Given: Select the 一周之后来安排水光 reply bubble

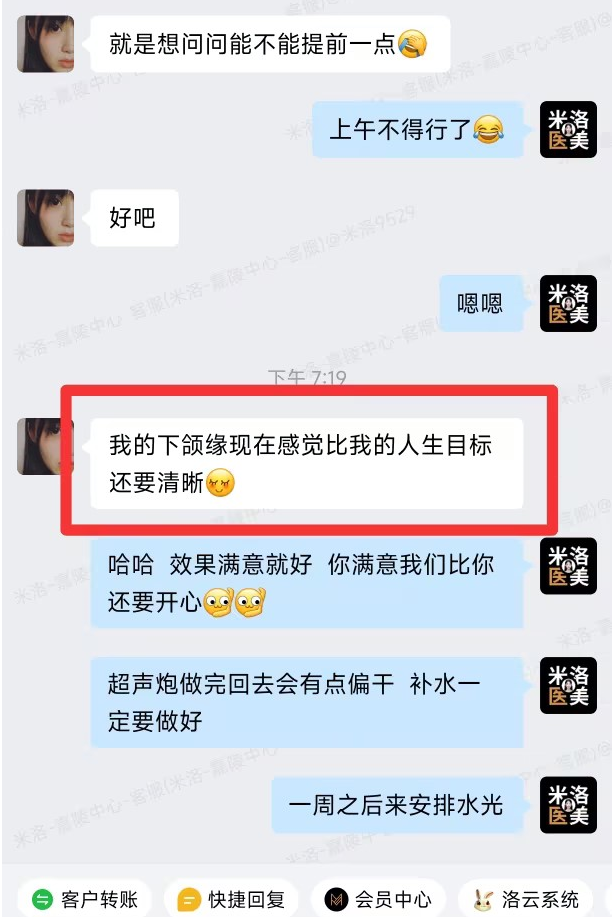Looking at the screenshot, I should coord(397,805).
